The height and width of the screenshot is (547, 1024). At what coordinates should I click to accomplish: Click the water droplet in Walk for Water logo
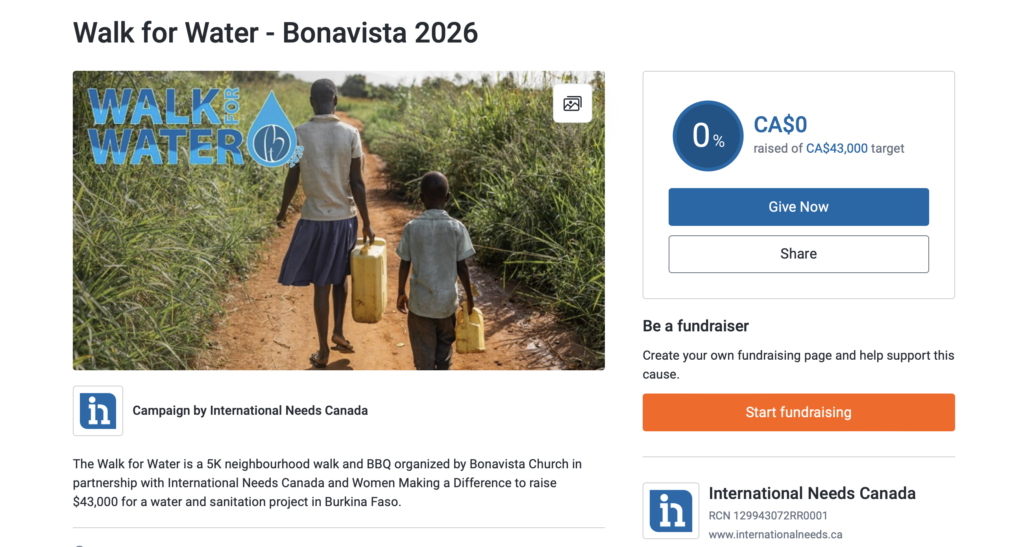[270, 130]
